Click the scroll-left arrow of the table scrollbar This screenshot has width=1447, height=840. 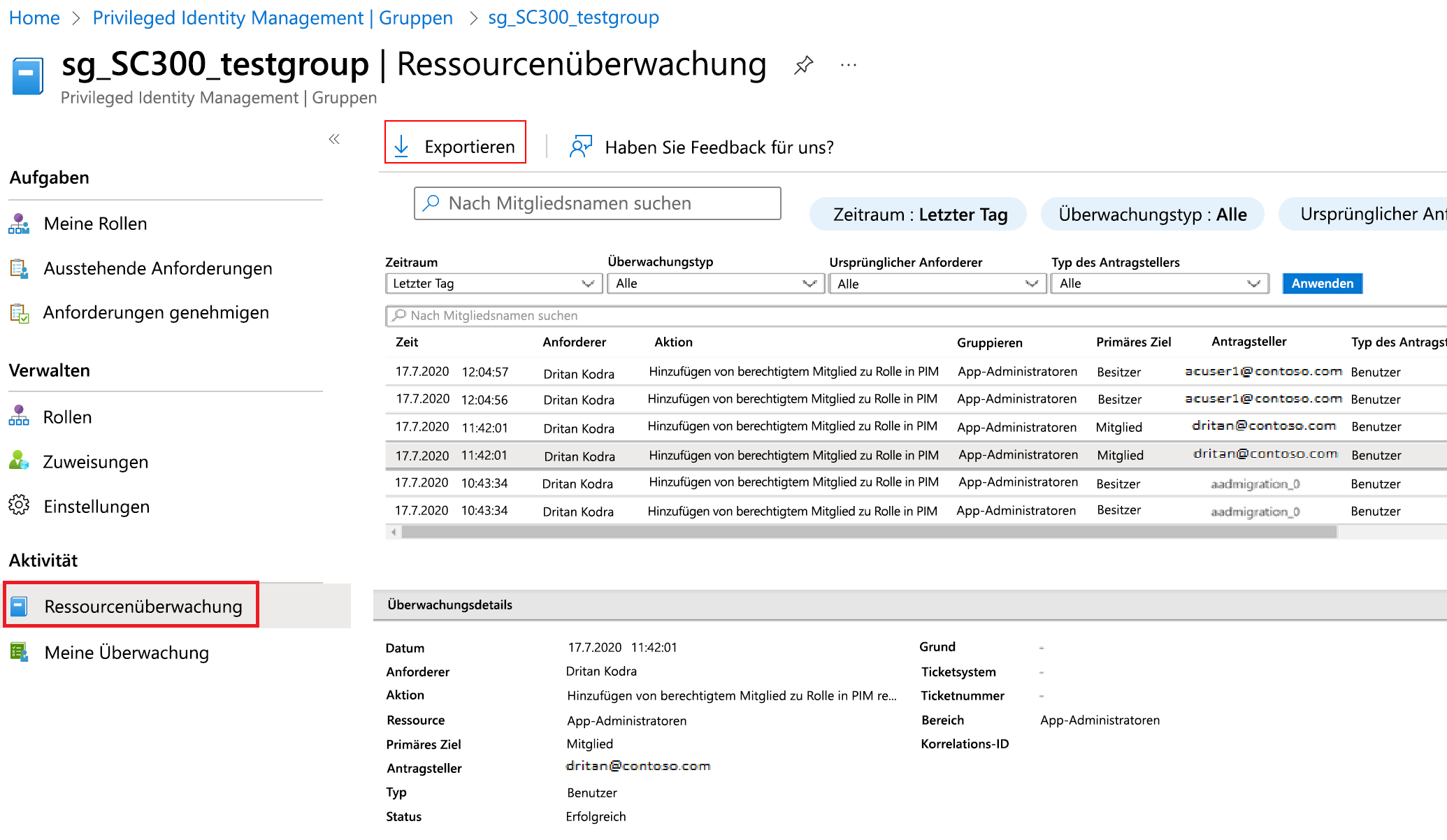tap(394, 532)
